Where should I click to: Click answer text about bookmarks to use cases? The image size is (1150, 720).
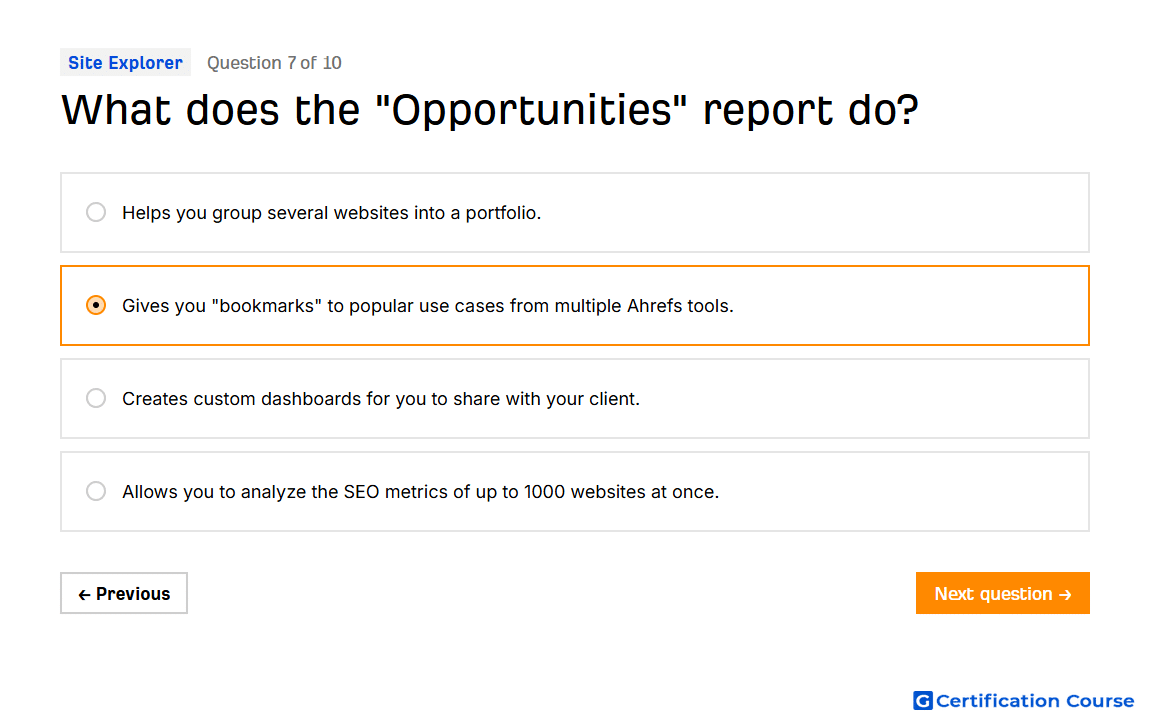coord(428,306)
